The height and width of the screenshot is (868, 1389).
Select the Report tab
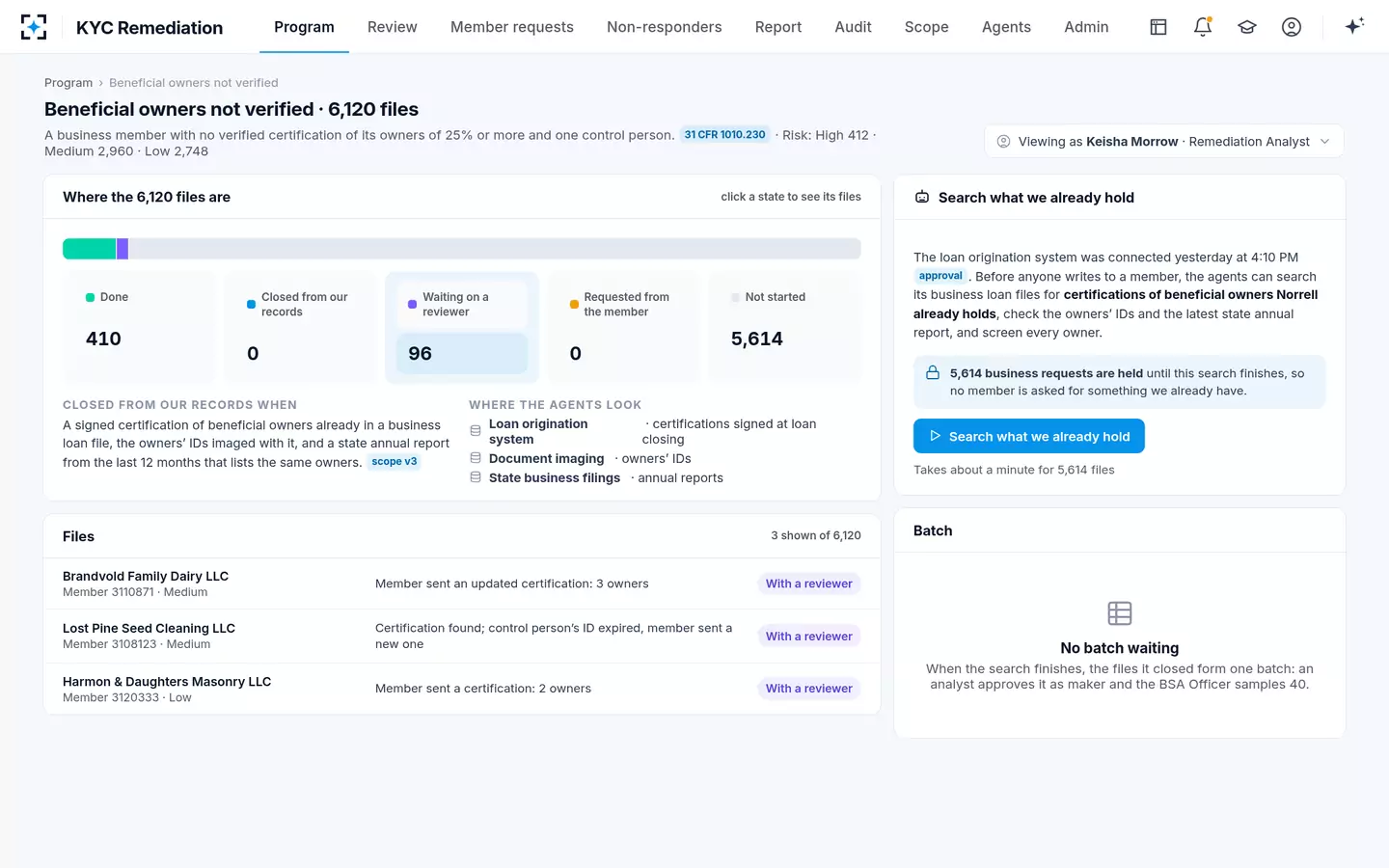(x=778, y=27)
